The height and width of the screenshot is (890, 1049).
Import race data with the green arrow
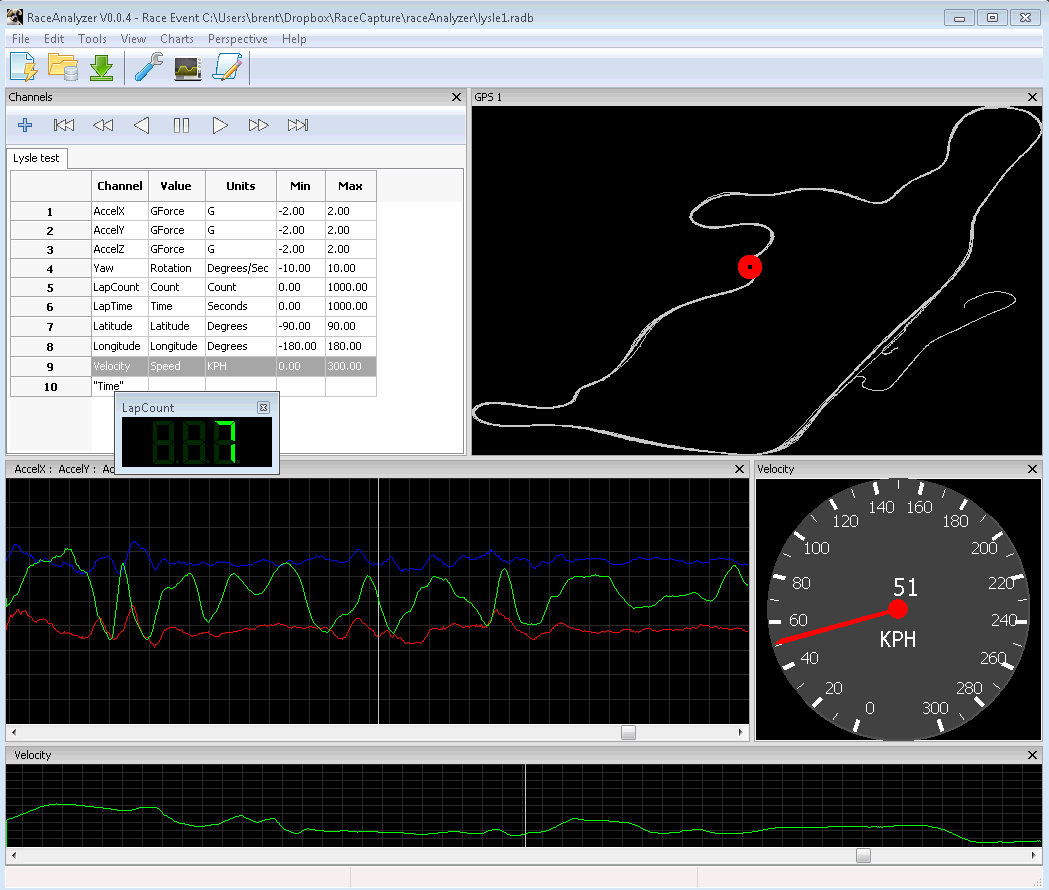point(101,66)
